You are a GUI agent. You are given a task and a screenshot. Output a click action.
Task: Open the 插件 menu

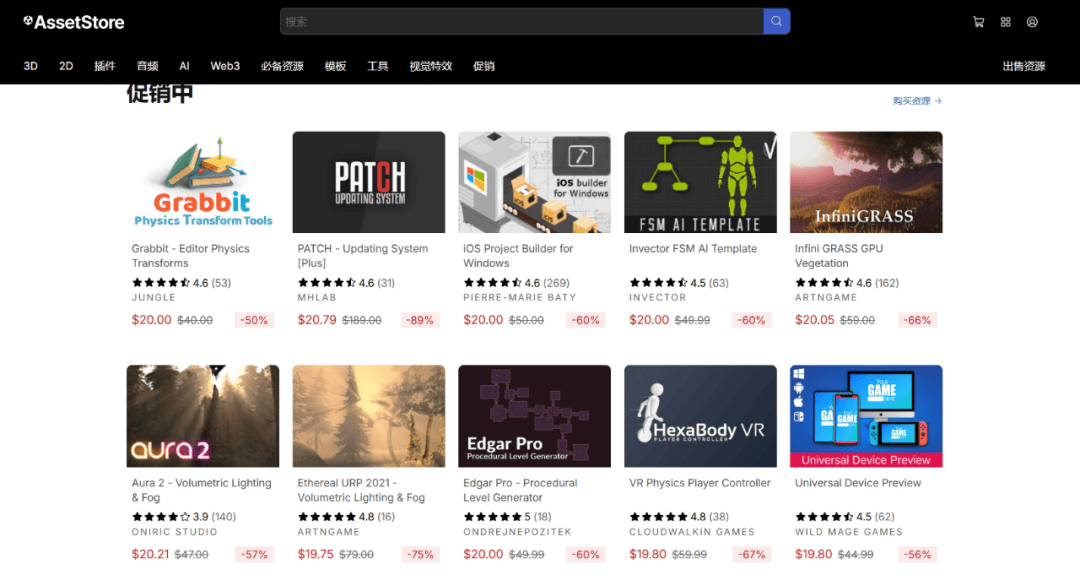pos(105,66)
